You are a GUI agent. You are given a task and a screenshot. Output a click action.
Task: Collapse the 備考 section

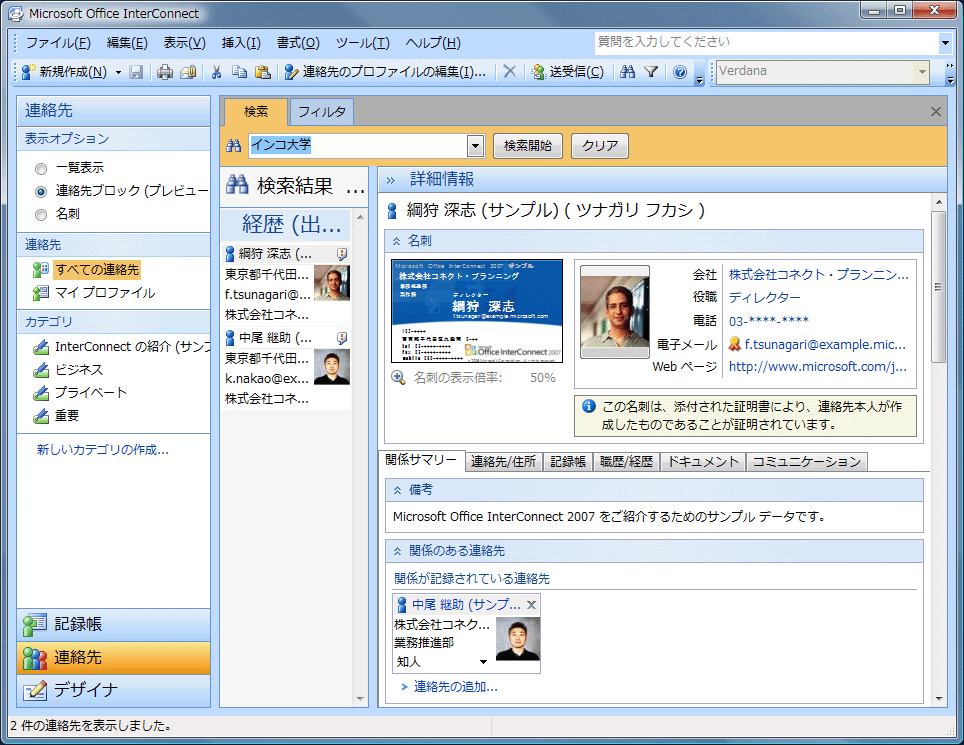coord(397,490)
